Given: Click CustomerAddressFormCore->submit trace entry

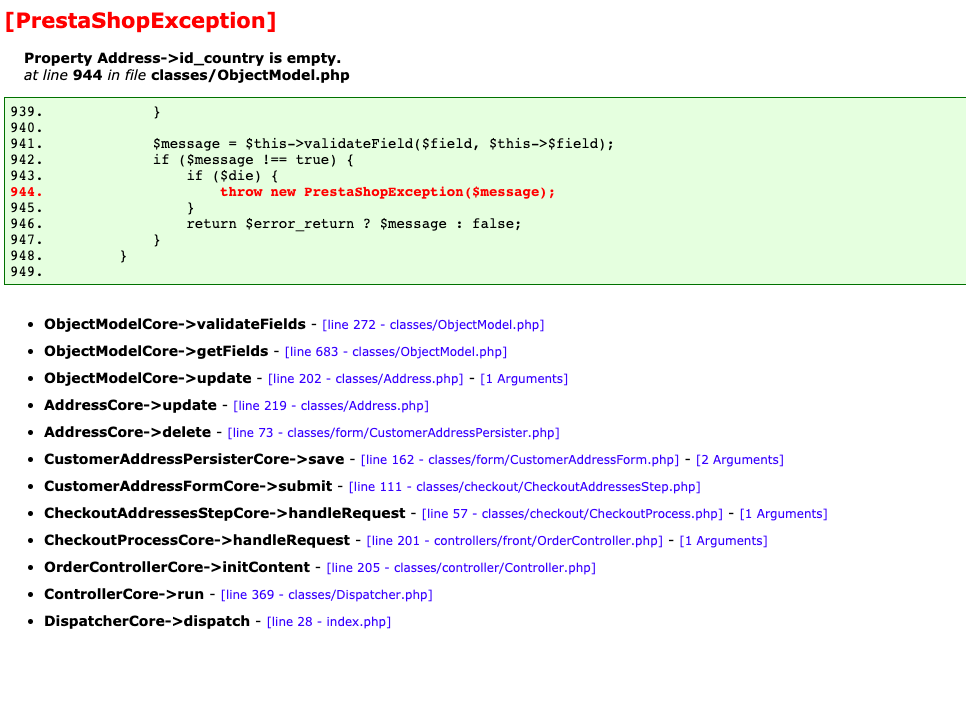Looking at the screenshot, I should [188, 487].
